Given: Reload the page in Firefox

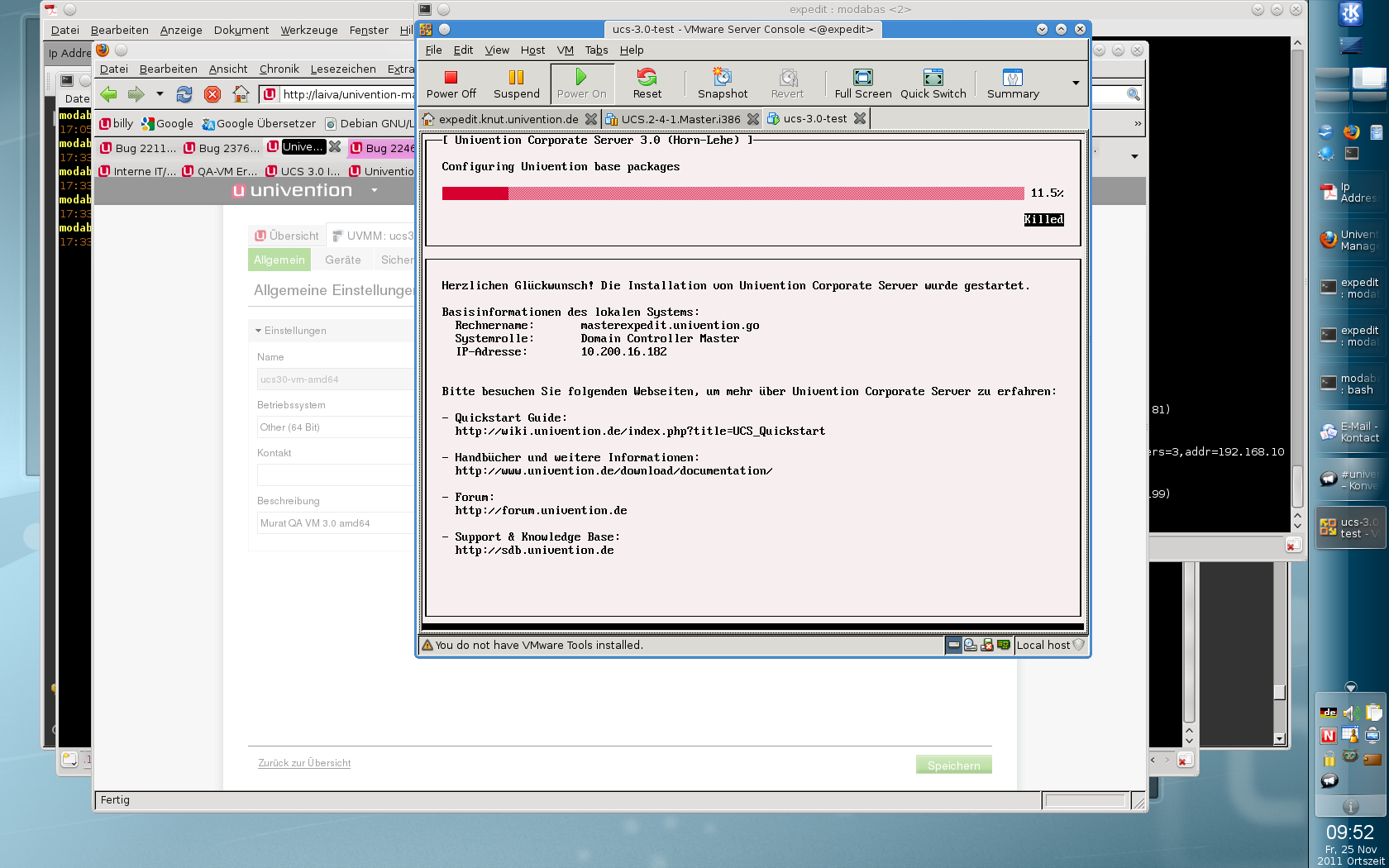Looking at the screenshot, I should tap(184, 94).
